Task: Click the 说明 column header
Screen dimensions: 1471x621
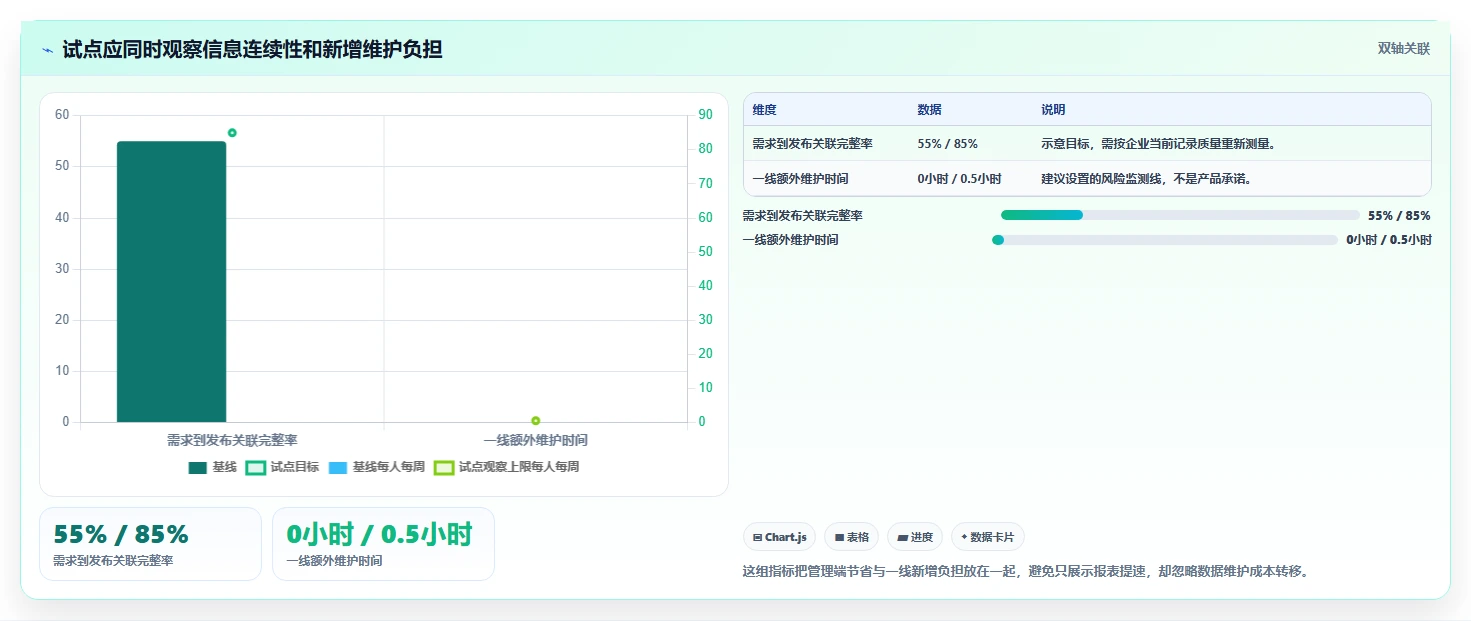Action: tap(1053, 110)
